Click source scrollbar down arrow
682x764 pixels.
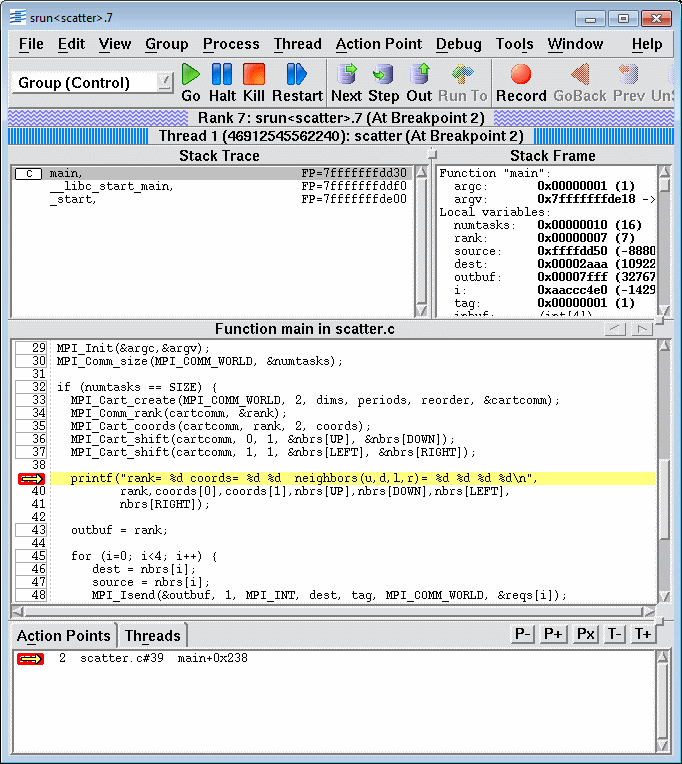pos(664,596)
